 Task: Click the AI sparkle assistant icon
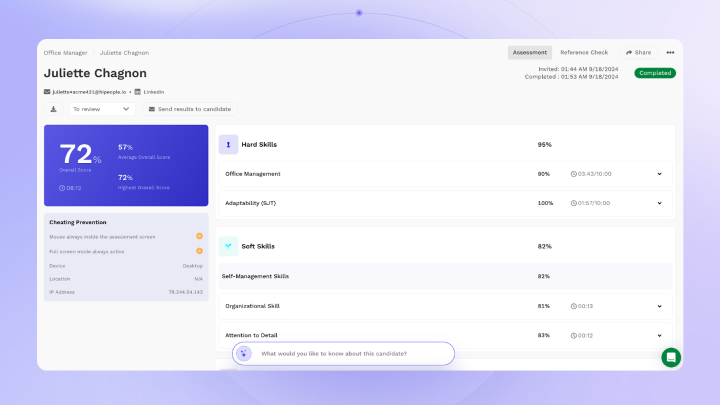(x=245, y=354)
